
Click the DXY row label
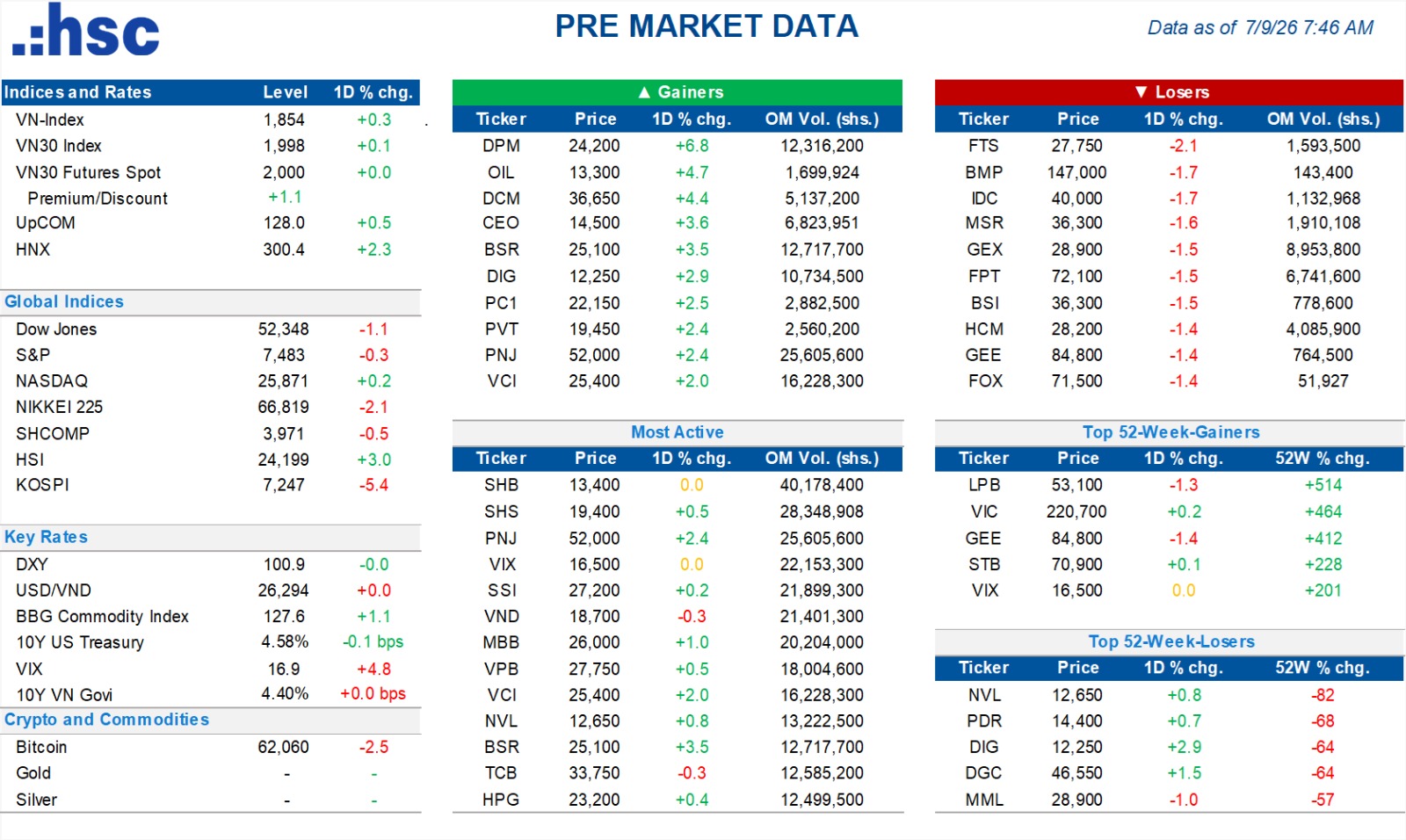pyautogui.click(x=32, y=564)
